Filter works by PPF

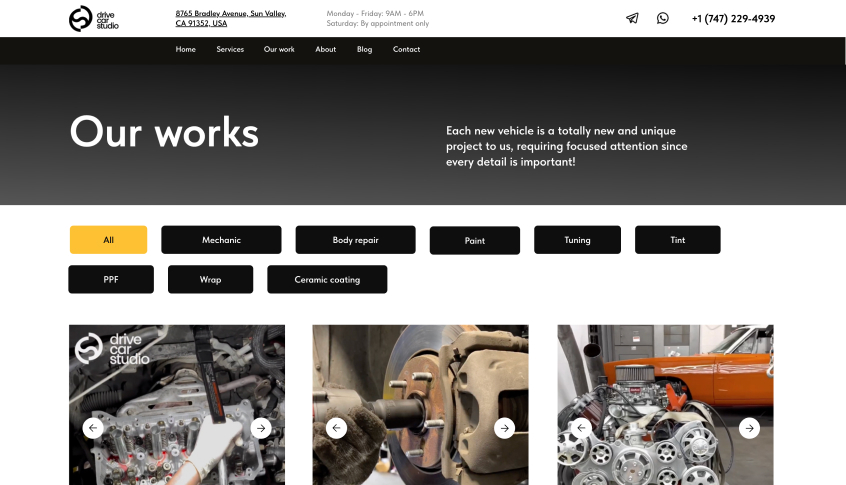[111, 279]
